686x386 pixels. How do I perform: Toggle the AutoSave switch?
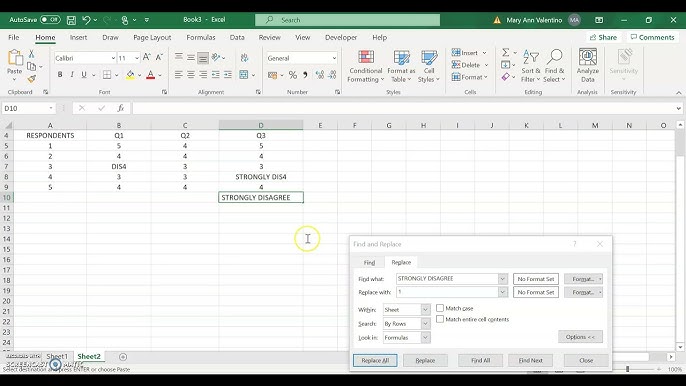50,20
